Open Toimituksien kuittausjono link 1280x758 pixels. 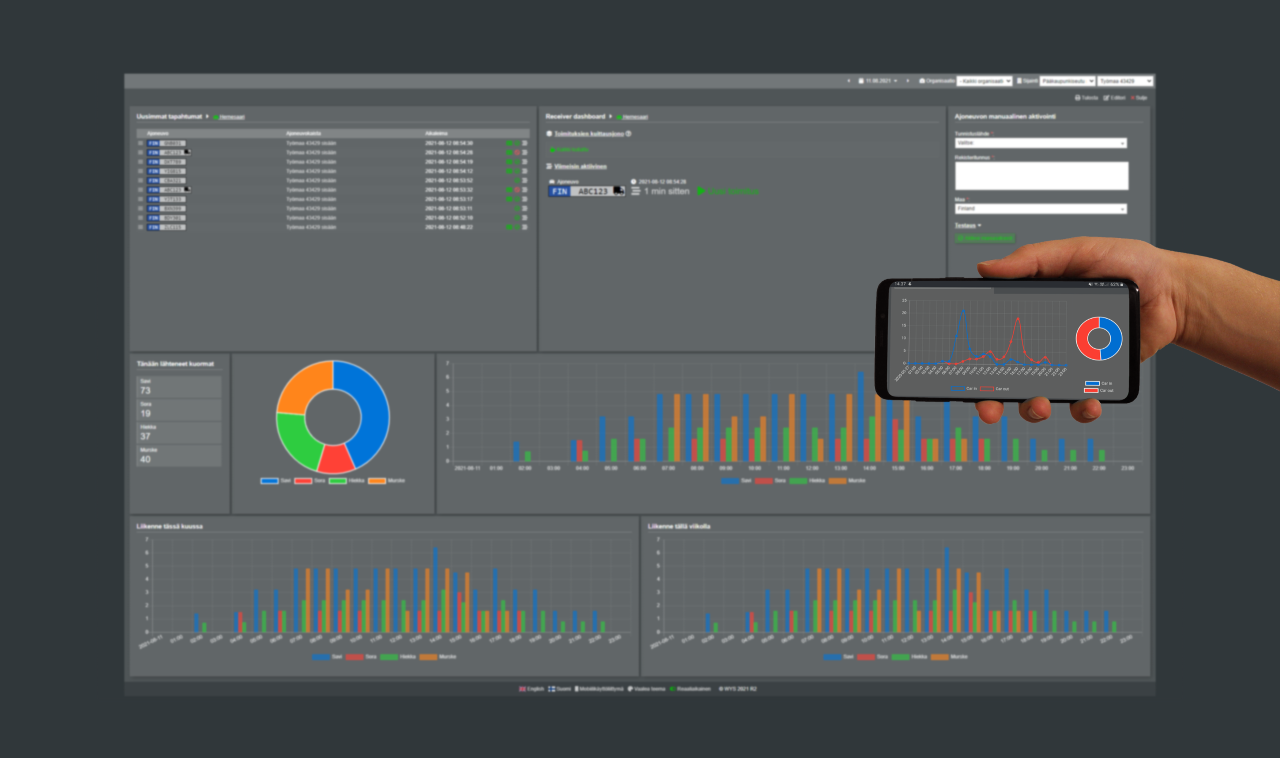pyautogui.click(x=589, y=134)
